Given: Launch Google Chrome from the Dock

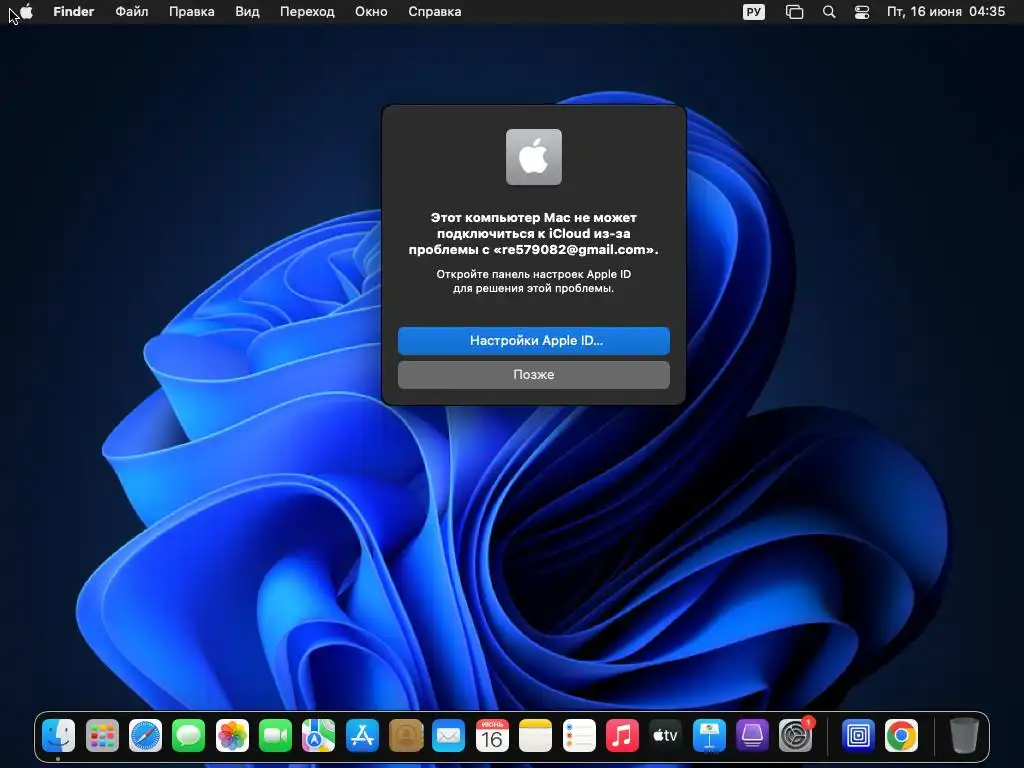Looking at the screenshot, I should (x=901, y=735).
